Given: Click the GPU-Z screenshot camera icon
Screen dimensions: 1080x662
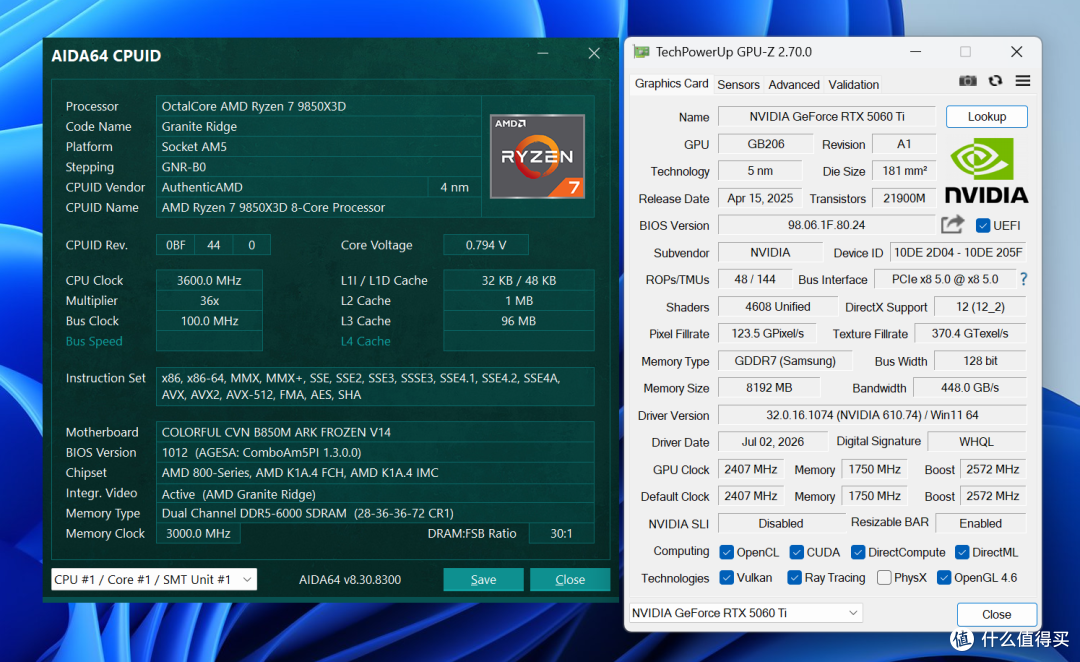Looking at the screenshot, I should click(x=968, y=81).
